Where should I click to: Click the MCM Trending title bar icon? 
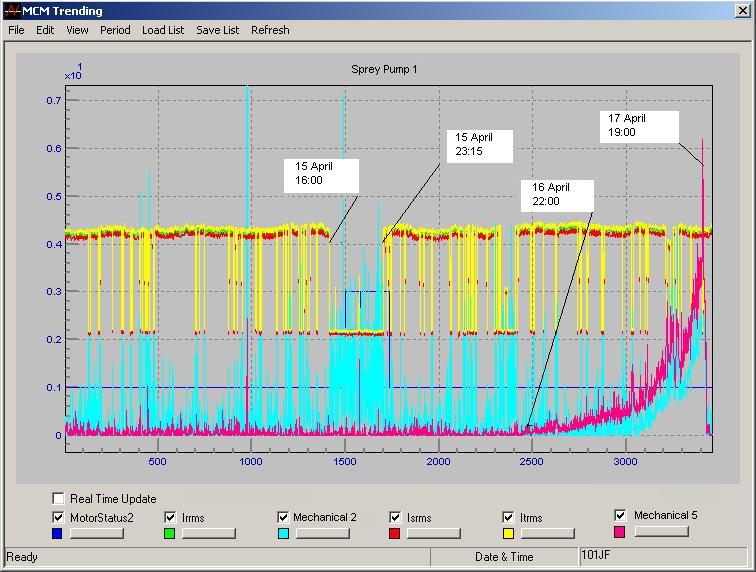coord(12,11)
